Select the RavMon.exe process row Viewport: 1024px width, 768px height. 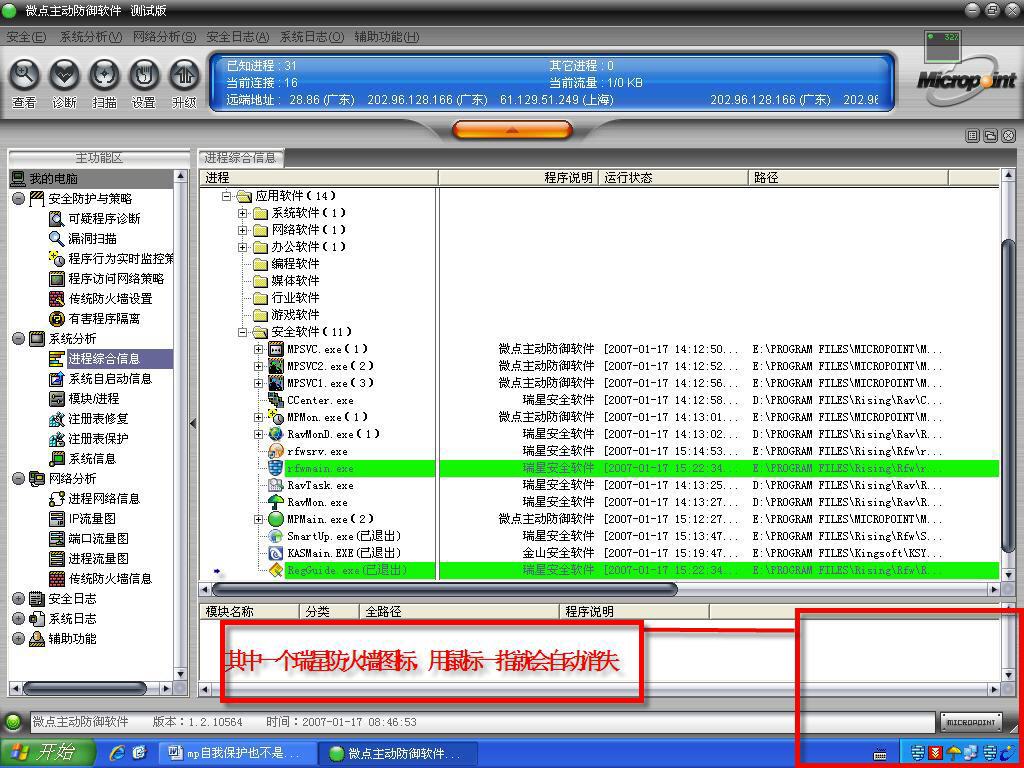pos(601,502)
